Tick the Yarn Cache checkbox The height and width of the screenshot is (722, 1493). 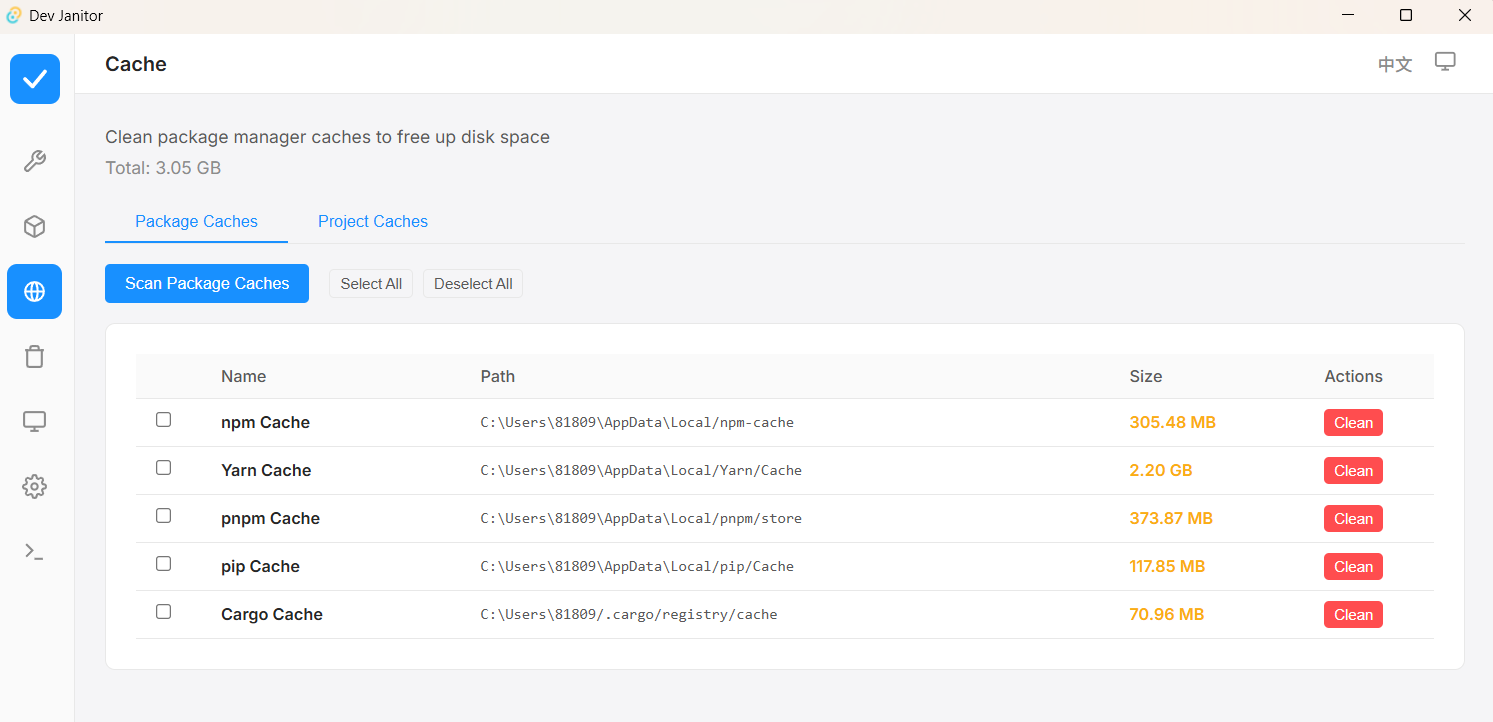pos(164,468)
